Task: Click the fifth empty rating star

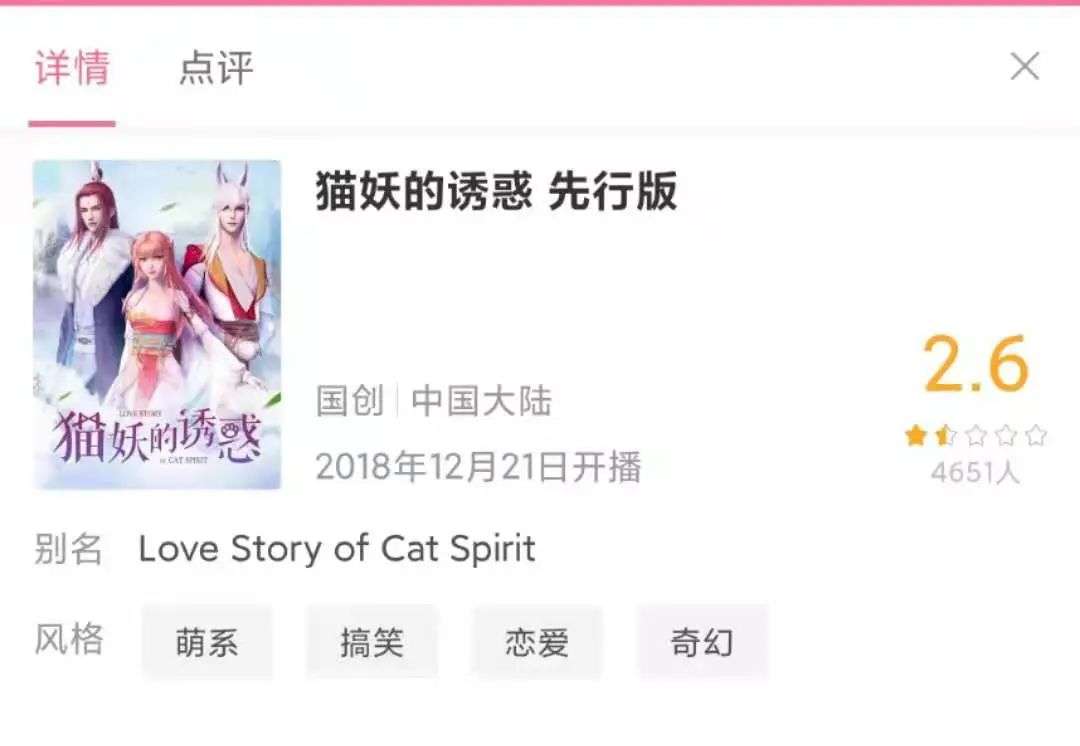Action: [x=1036, y=435]
